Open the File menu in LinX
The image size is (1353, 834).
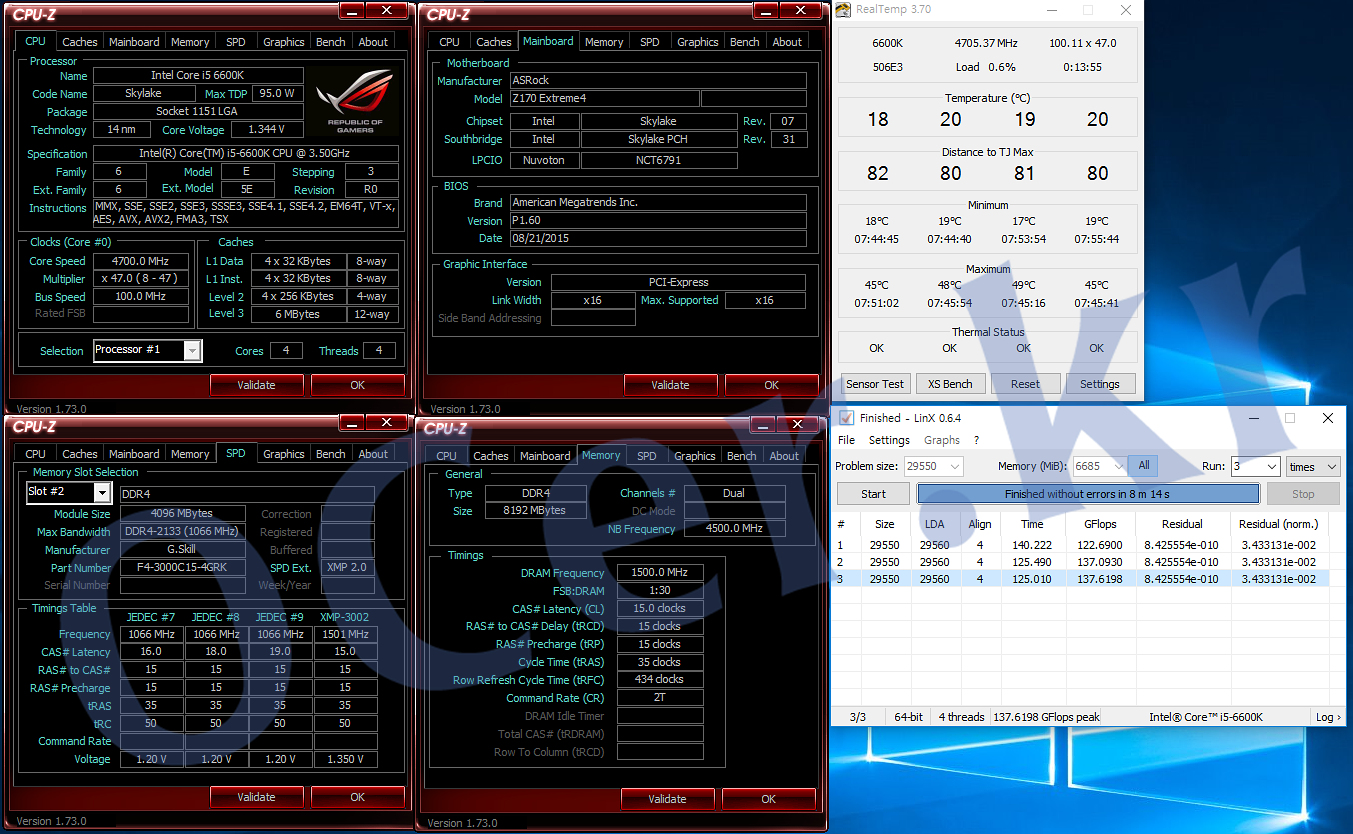[846, 440]
